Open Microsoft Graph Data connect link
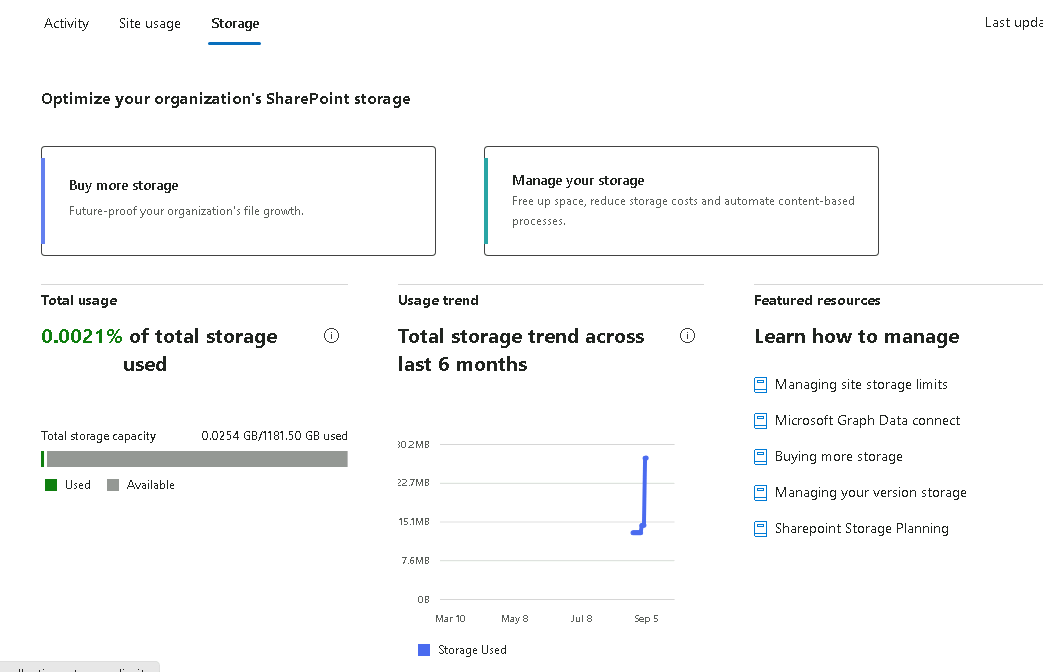Image resolution: width=1043 pixels, height=672 pixels. (x=867, y=420)
